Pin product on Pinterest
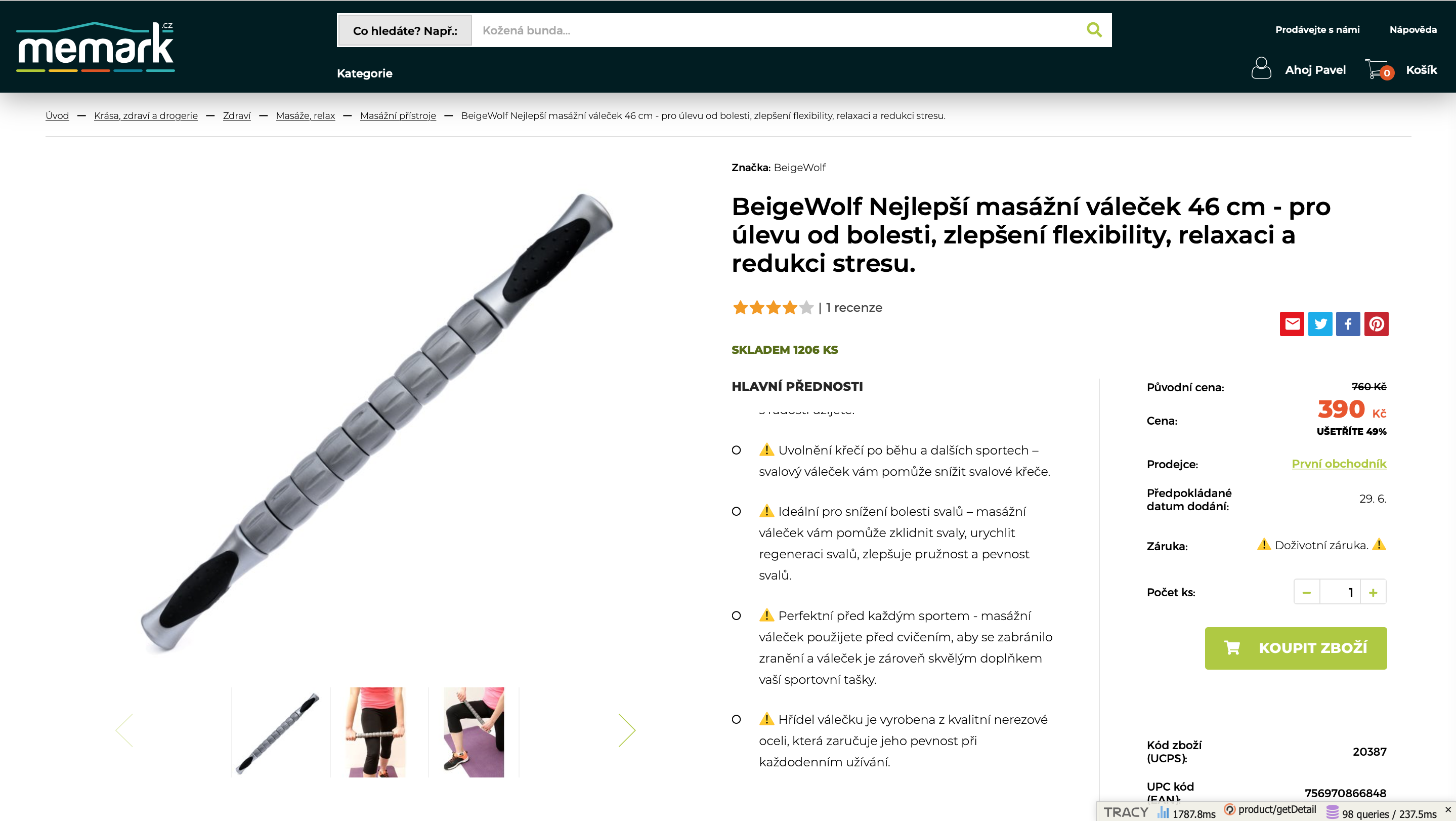 tap(1376, 324)
